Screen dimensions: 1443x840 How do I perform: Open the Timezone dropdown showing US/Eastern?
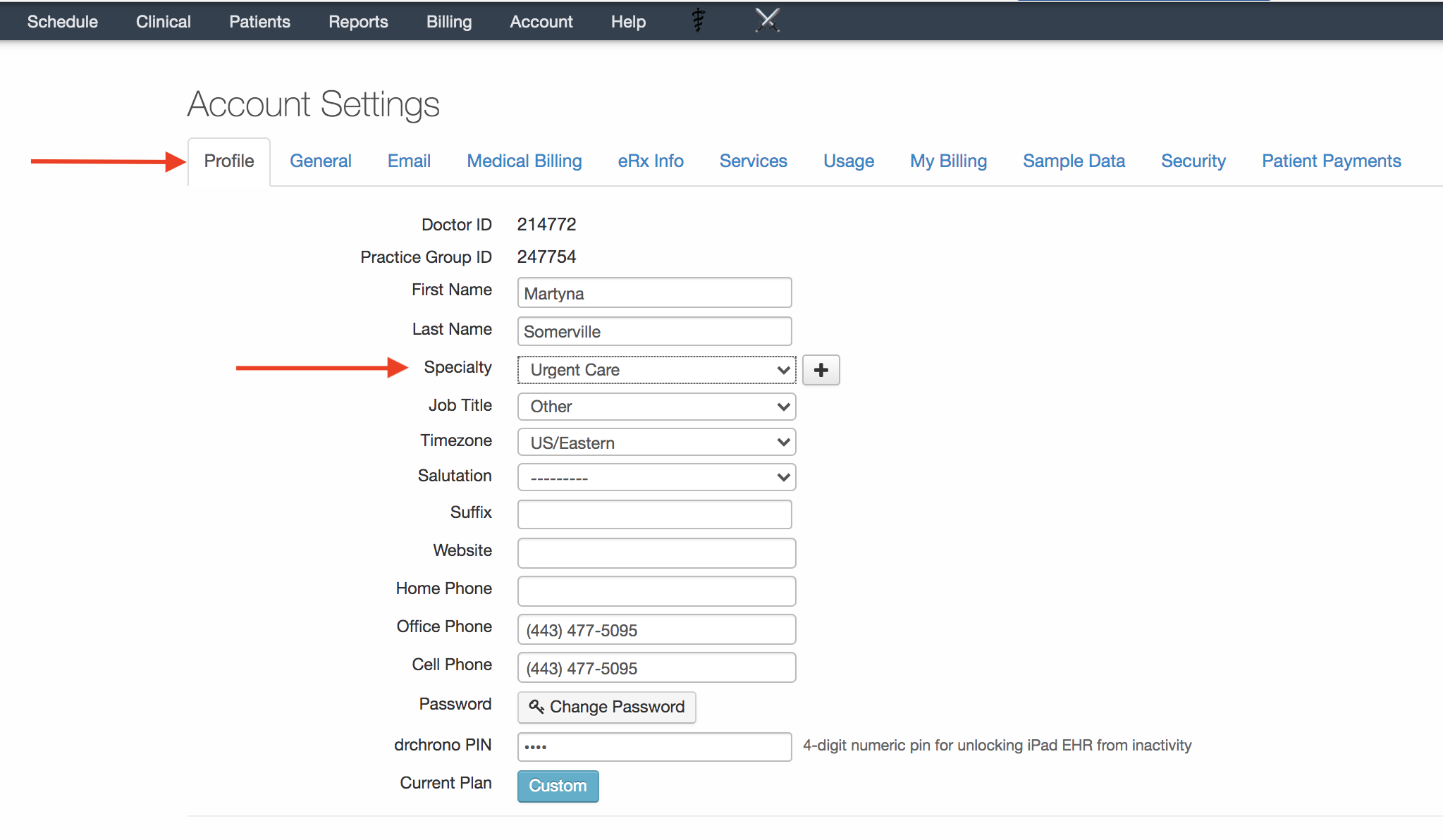pyautogui.click(x=656, y=443)
